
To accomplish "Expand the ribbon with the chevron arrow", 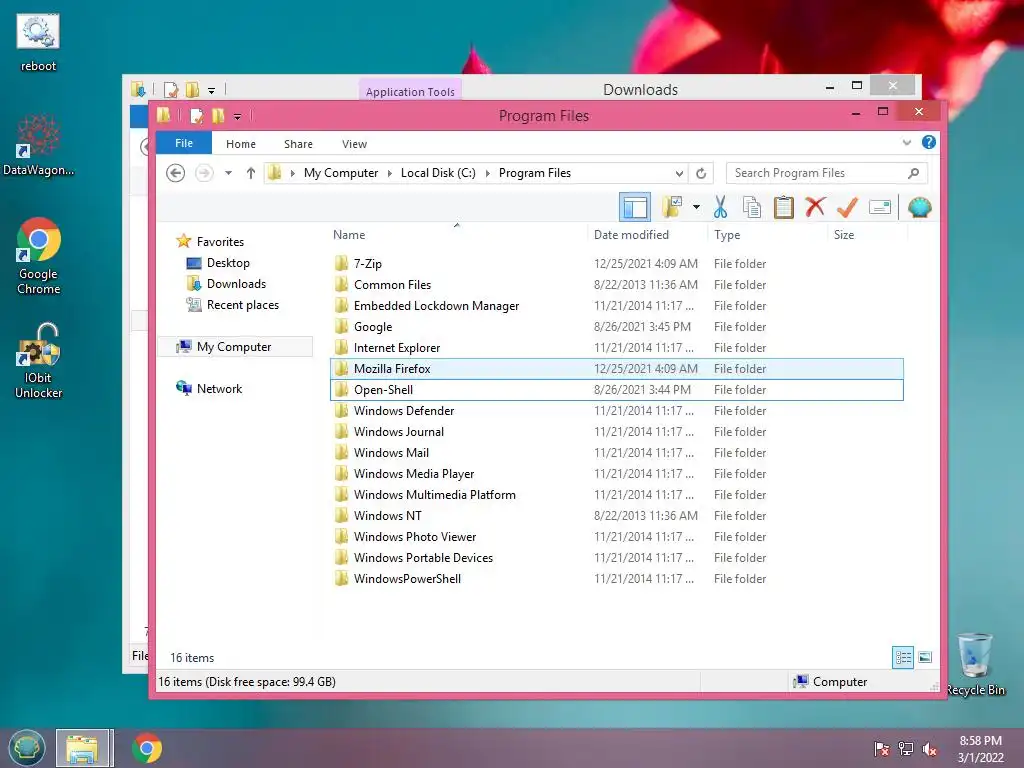I will [906, 142].
